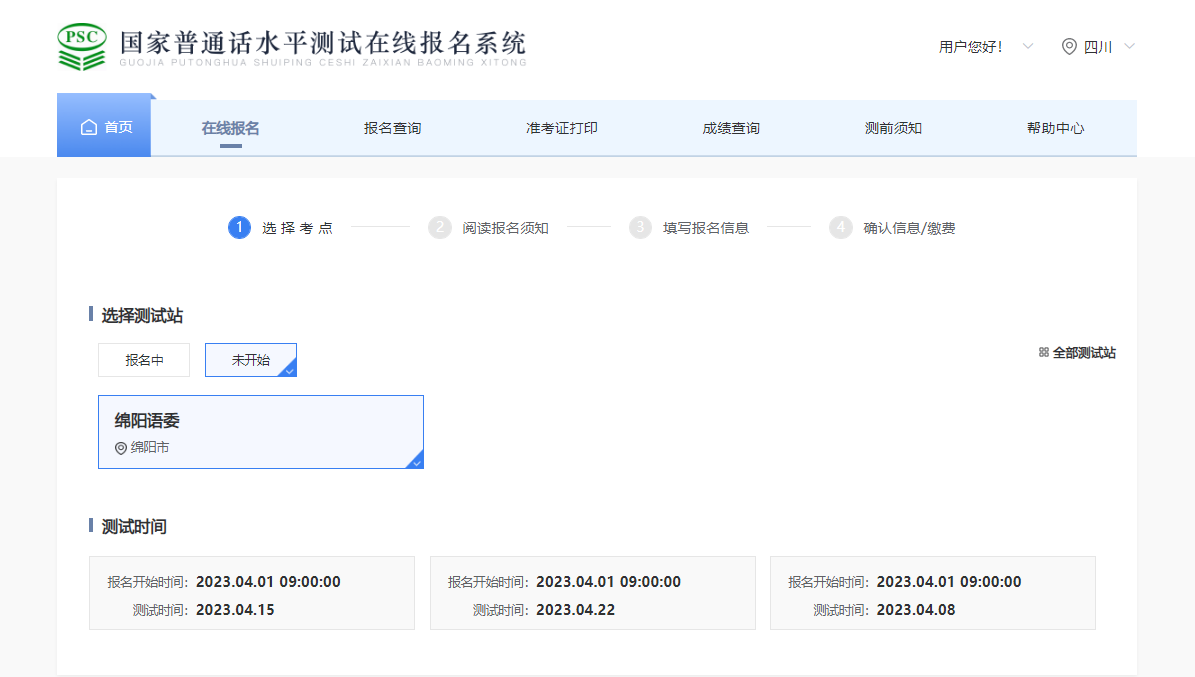1195x677 pixels.
Task: Go to the 成绩查询 tab
Action: tap(731, 128)
